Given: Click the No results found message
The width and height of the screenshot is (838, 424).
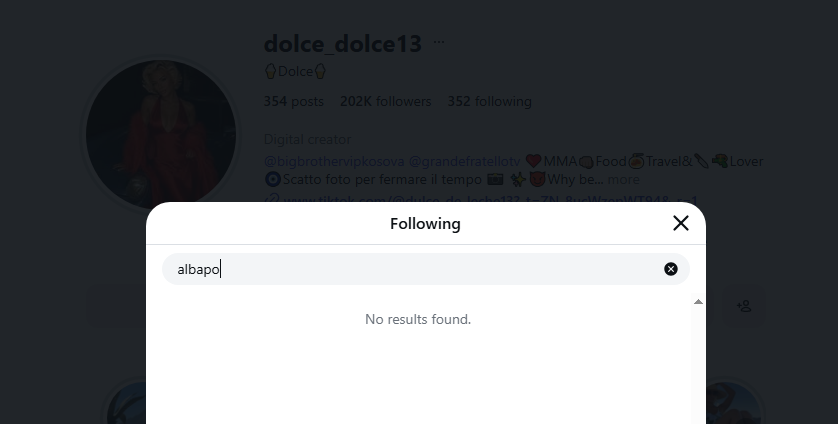Looking at the screenshot, I should click(418, 319).
